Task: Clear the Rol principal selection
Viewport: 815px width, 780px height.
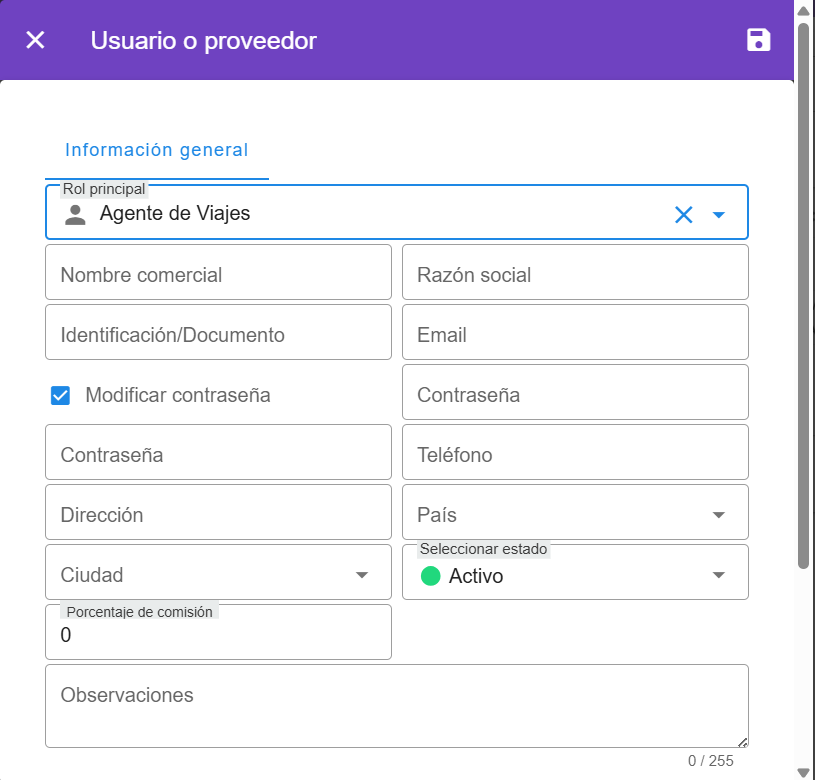Action: pos(683,214)
